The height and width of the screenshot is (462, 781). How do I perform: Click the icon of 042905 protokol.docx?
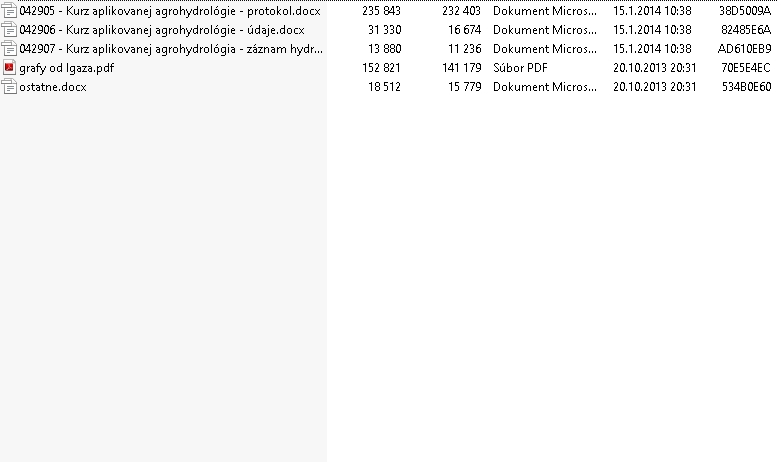(x=10, y=11)
